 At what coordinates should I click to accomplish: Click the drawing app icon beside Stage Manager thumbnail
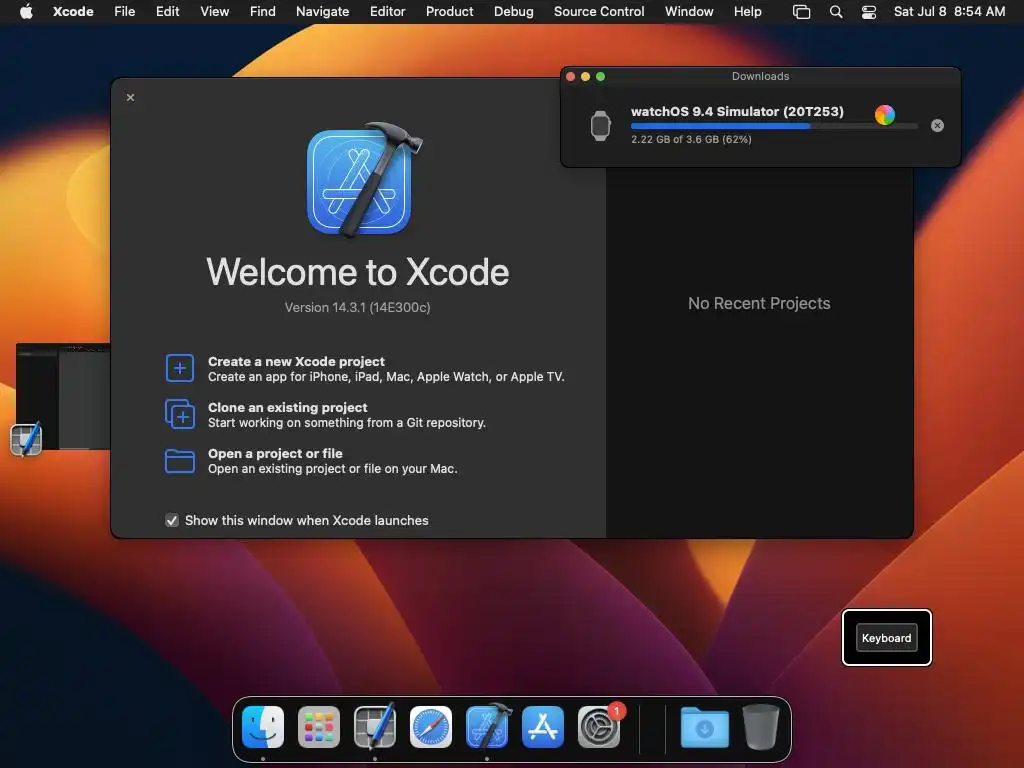[x=26, y=439]
